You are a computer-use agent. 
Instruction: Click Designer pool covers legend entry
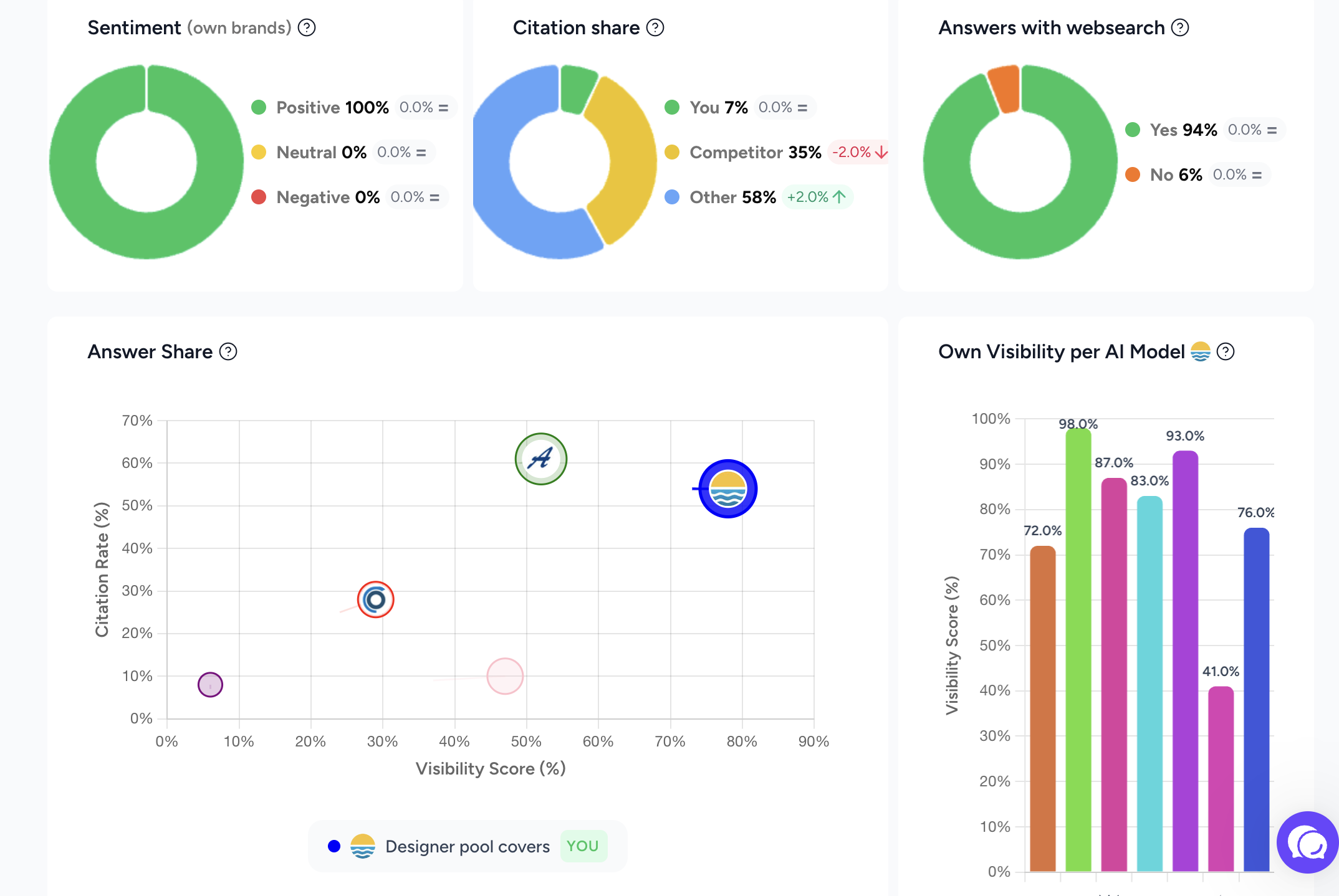468,846
